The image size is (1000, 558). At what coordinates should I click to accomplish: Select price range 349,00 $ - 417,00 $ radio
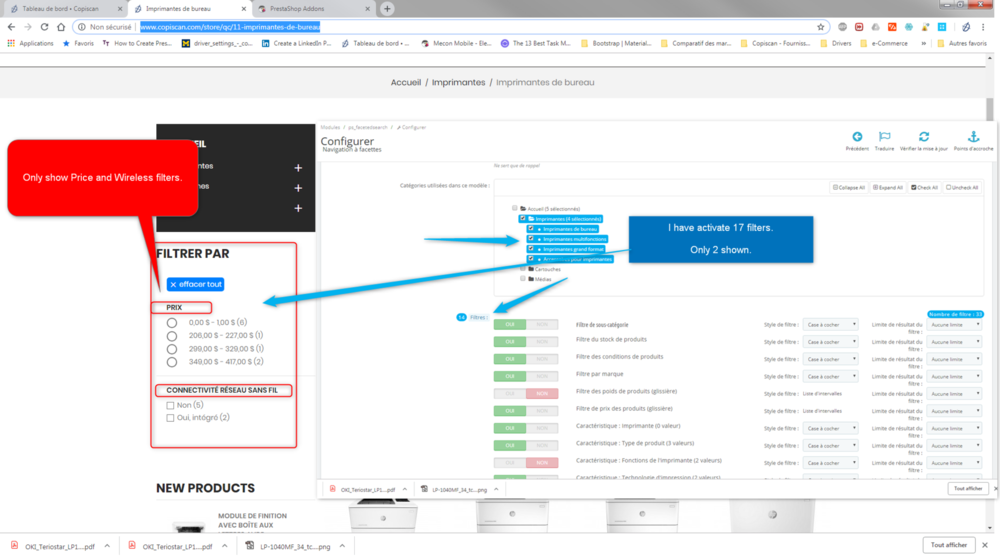(x=172, y=362)
